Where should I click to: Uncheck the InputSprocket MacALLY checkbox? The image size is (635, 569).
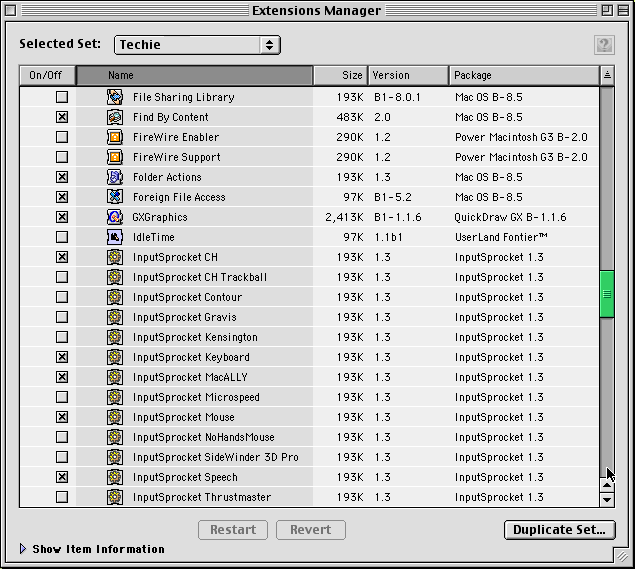62,377
